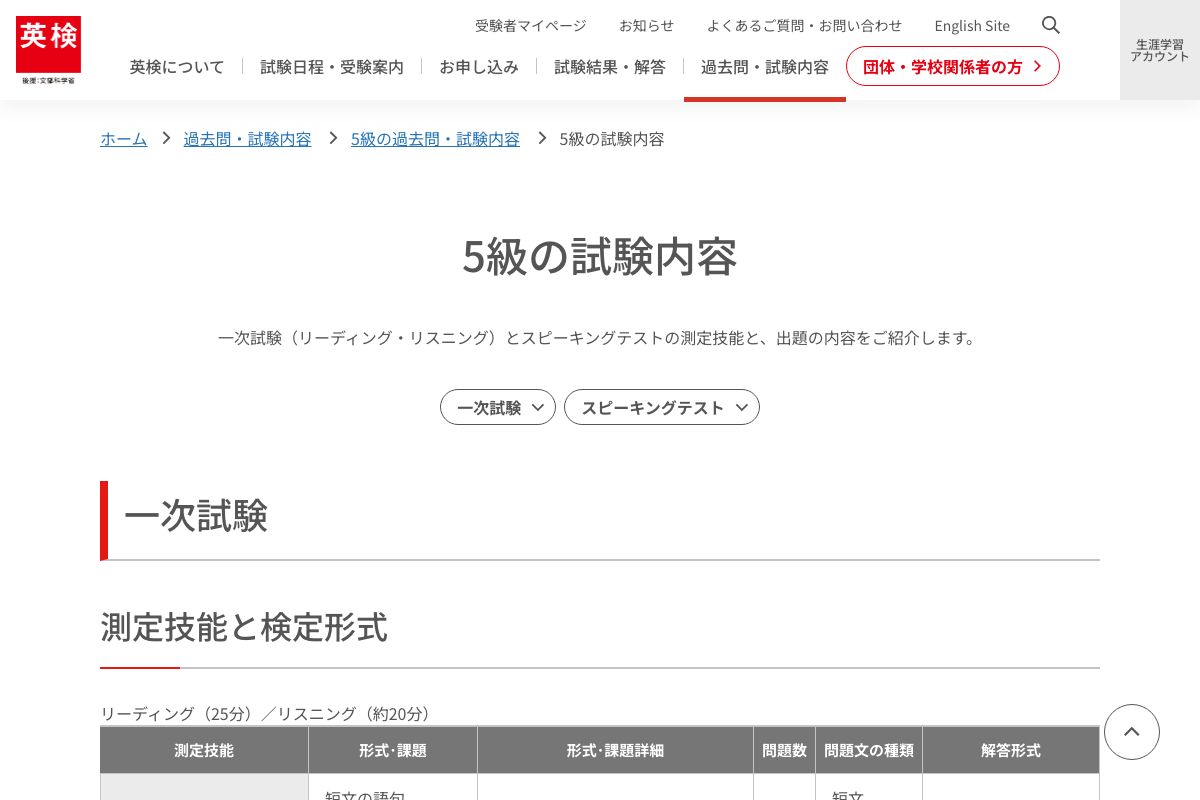The image size is (1200, 800).
Task: Click the scroll-to-top arrow
Action: pos(1131,732)
